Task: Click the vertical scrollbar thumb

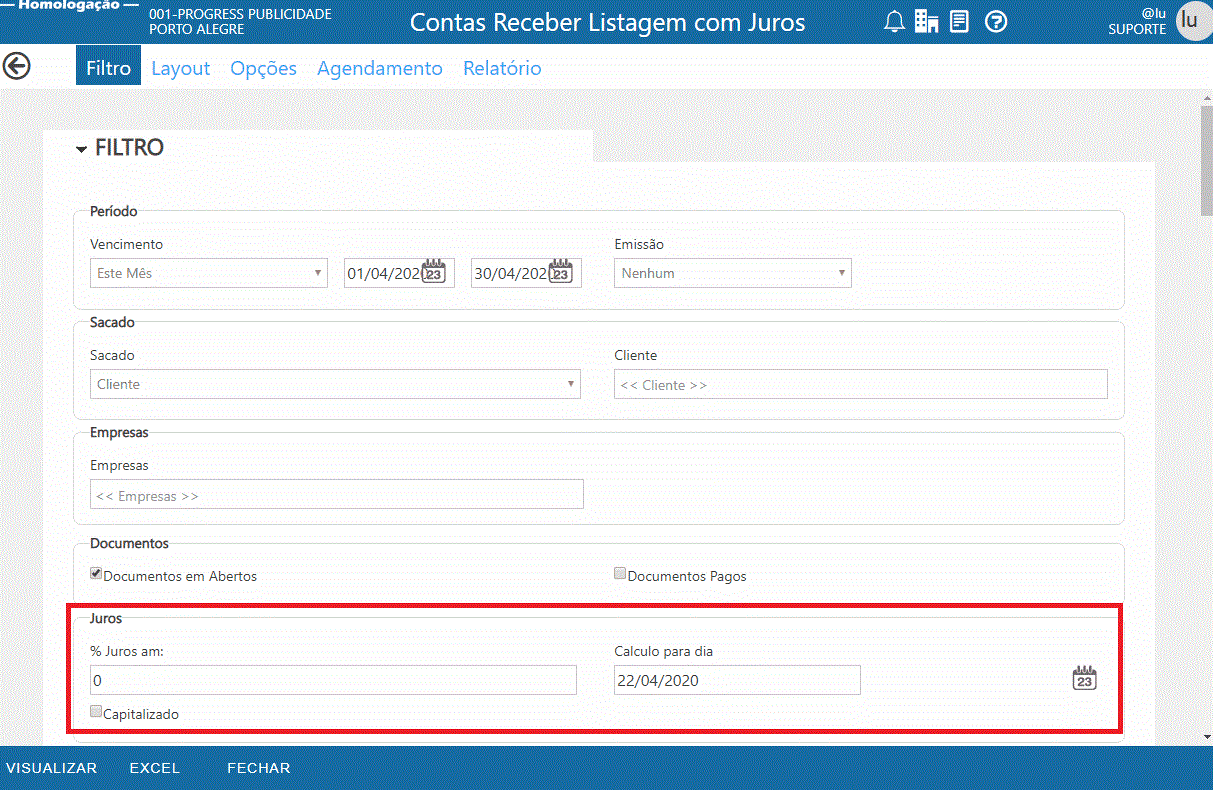Action: tap(1206, 160)
